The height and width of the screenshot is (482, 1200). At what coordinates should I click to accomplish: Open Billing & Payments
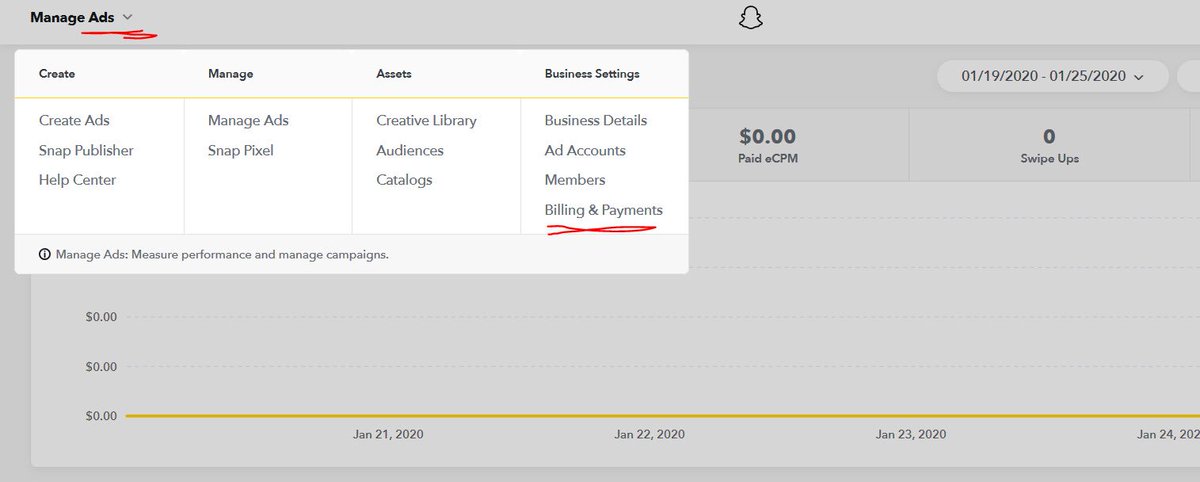tap(603, 210)
